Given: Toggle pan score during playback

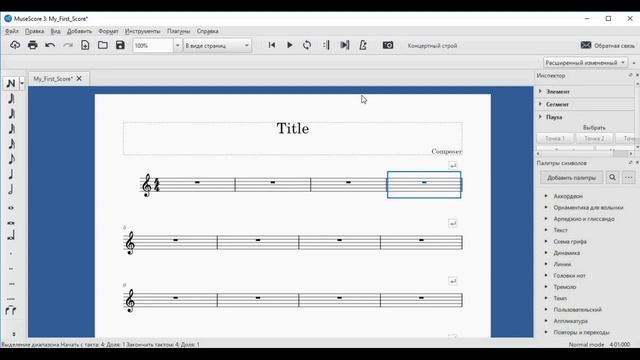Looking at the screenshot, I should tap(344, 45).
